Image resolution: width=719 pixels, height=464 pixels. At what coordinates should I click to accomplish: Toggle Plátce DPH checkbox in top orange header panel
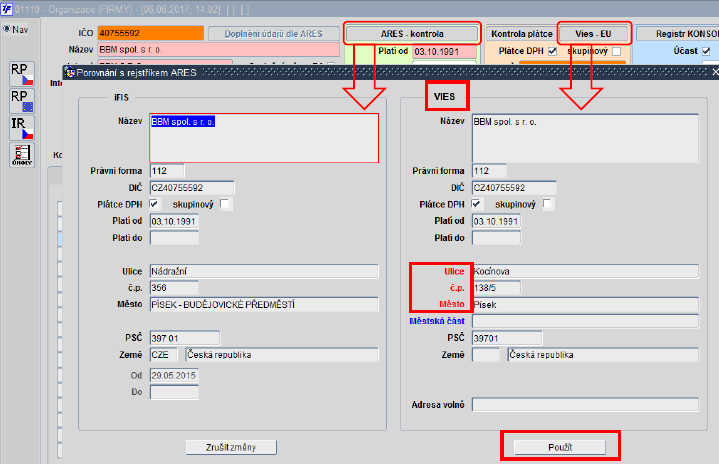click(x=553, y=51)
